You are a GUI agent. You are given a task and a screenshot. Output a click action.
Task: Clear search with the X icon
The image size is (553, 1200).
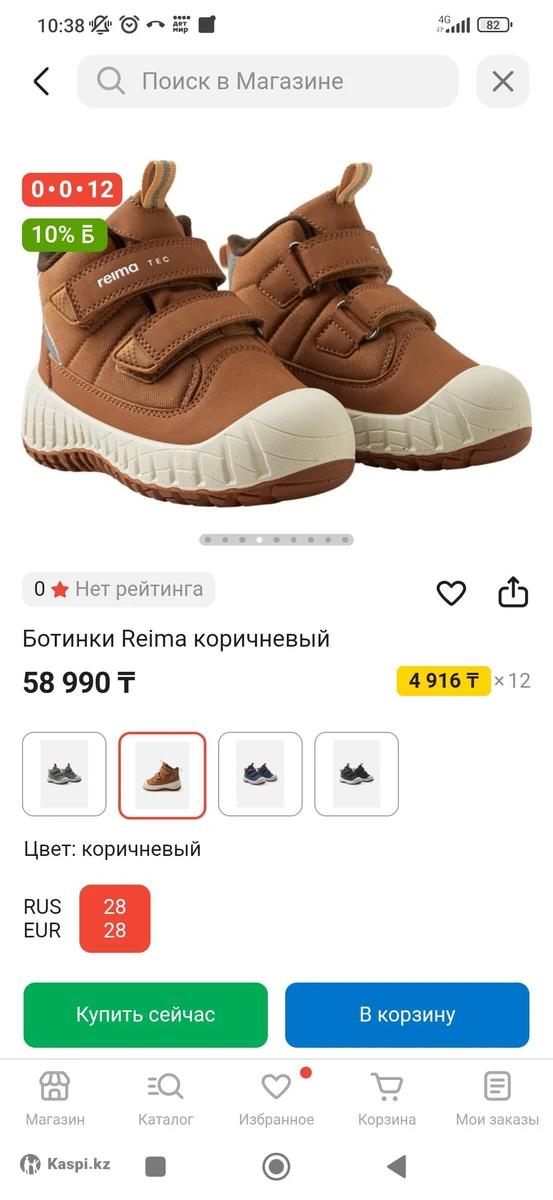(x=503, y=81)
